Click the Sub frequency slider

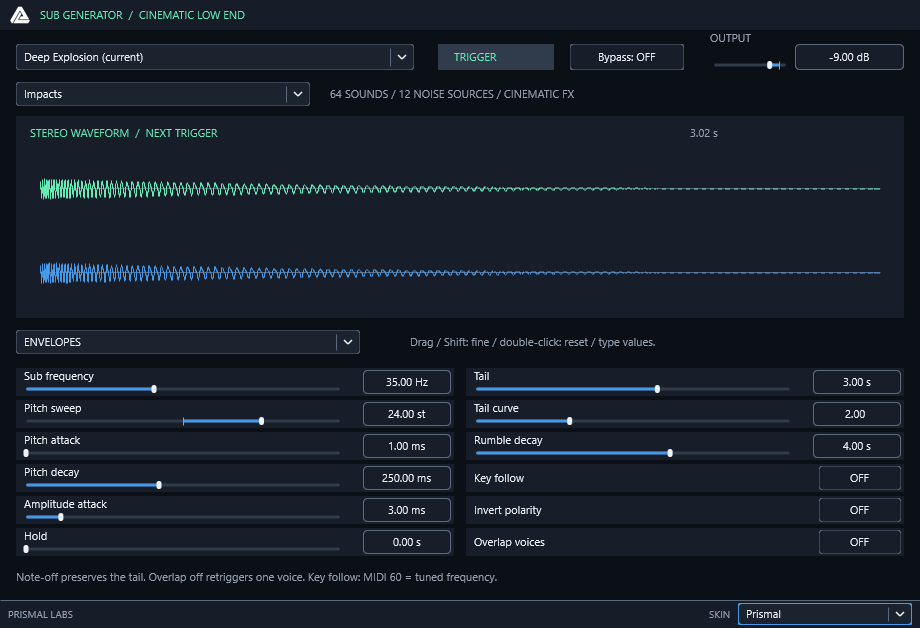(182, 389)
